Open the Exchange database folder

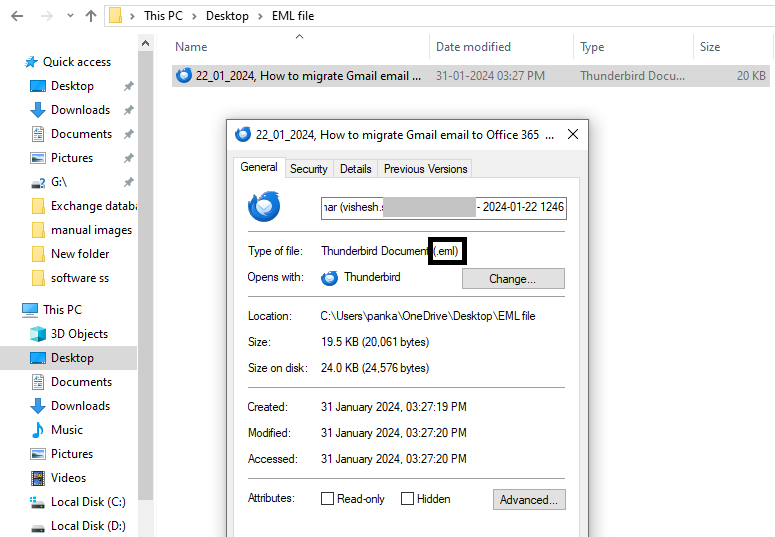point(93,206)
